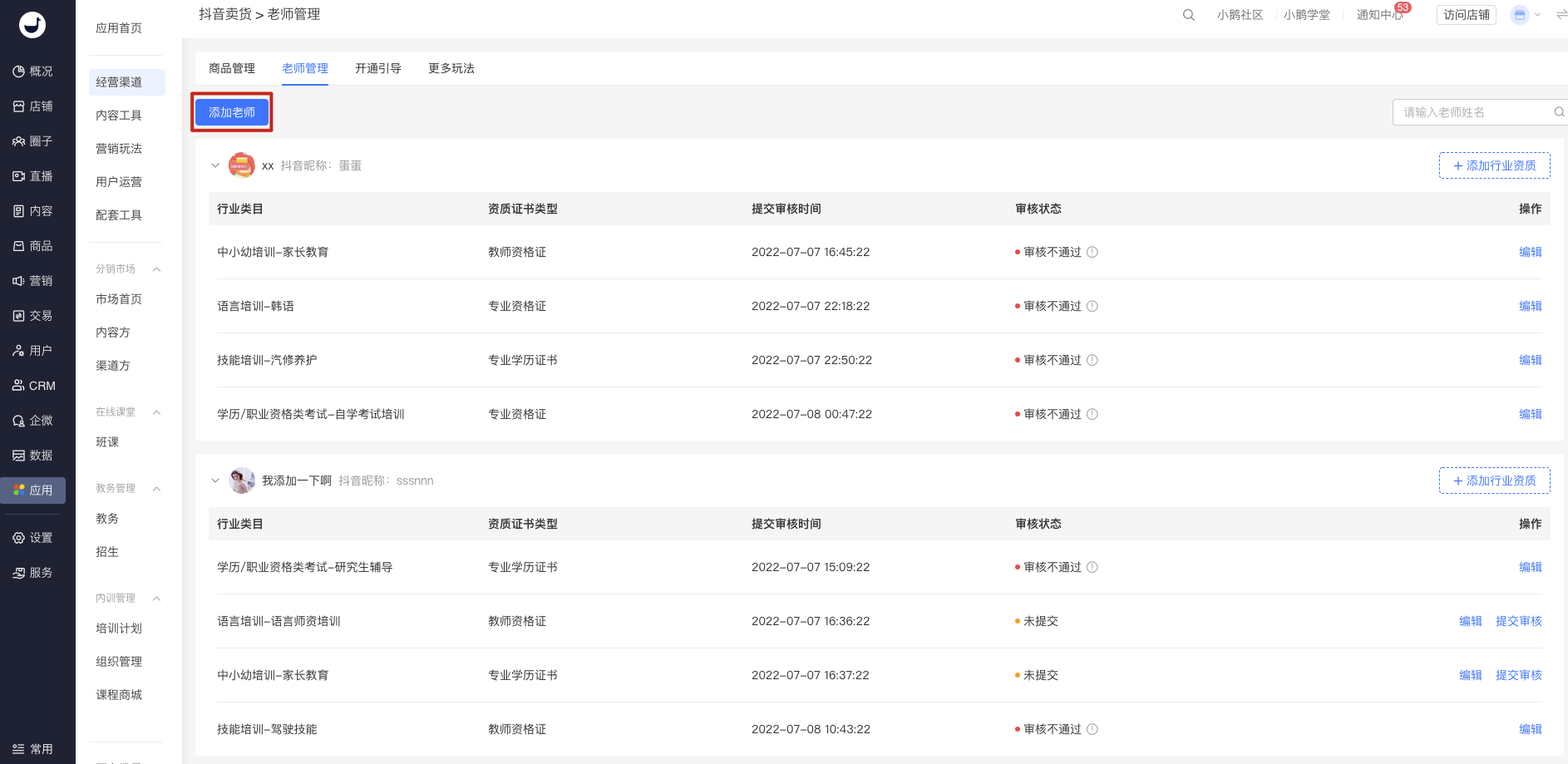The height and width of the screenshot is (764, 1568).
Task: Show rejection info for 技能培训-驾驶技能 row
Action: [x=1092, y=729]
